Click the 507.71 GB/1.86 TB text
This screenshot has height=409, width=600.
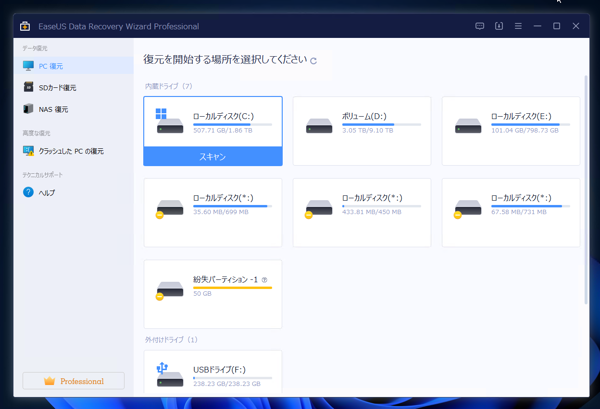[x=223, y=130]
